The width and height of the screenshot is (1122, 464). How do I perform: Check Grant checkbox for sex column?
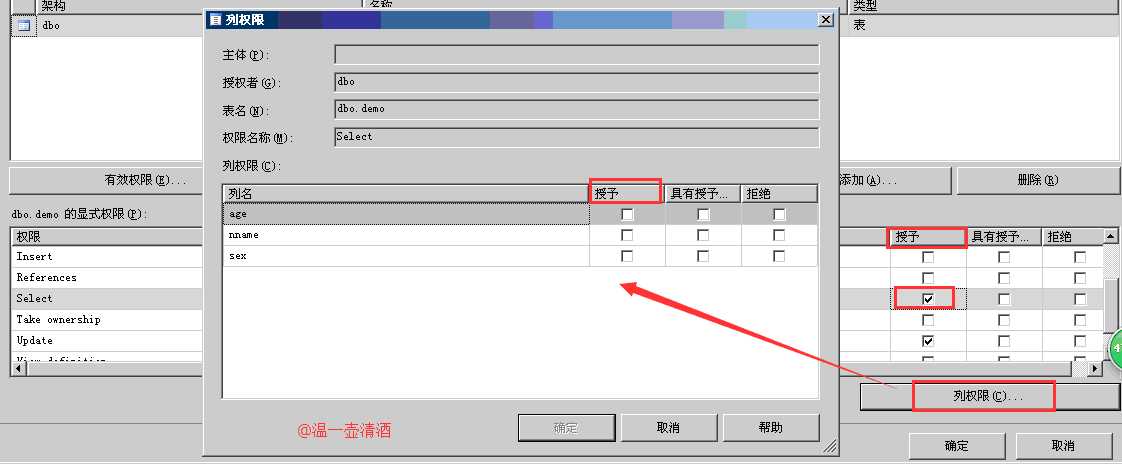[628, 256]
